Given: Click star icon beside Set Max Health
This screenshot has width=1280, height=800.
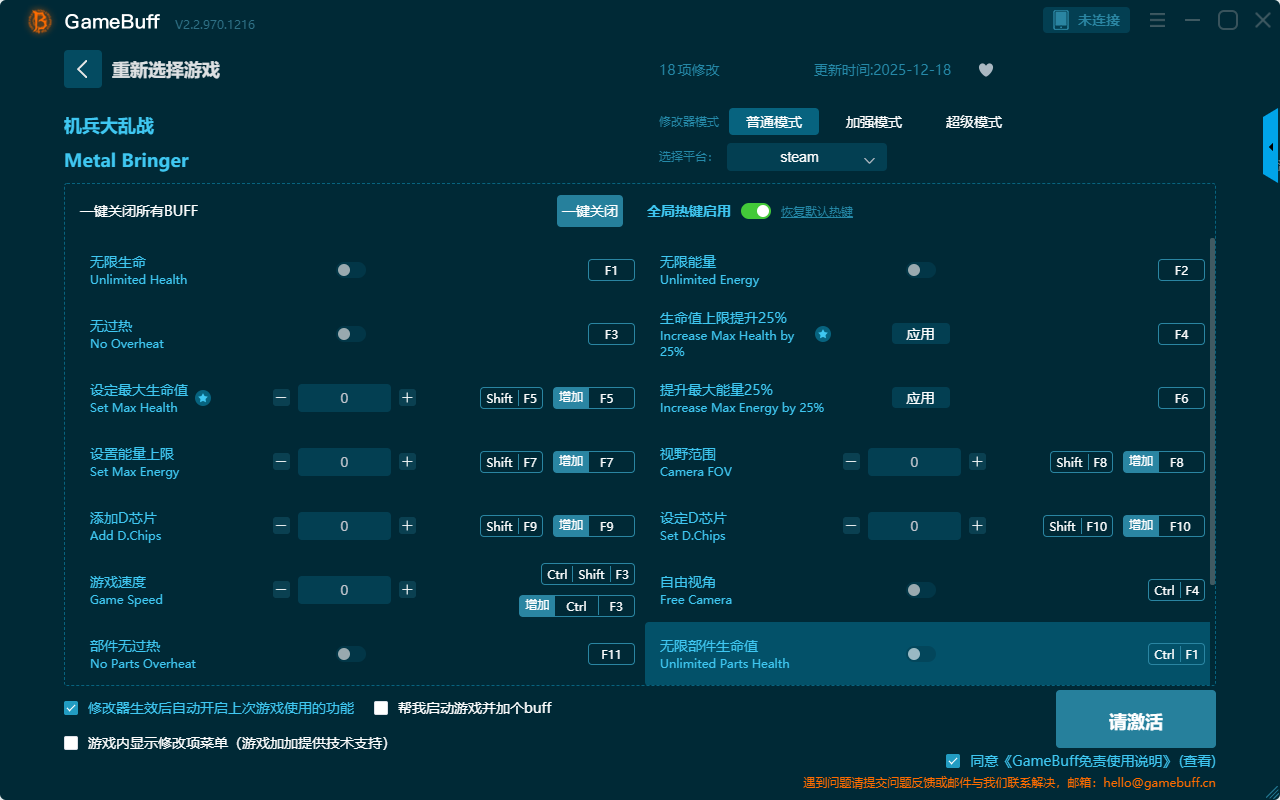Looking at the screenshot, I should coord(203,398).
